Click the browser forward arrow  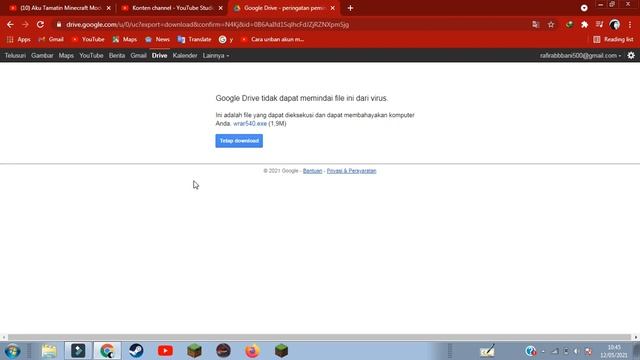click(x=25, y=24)
